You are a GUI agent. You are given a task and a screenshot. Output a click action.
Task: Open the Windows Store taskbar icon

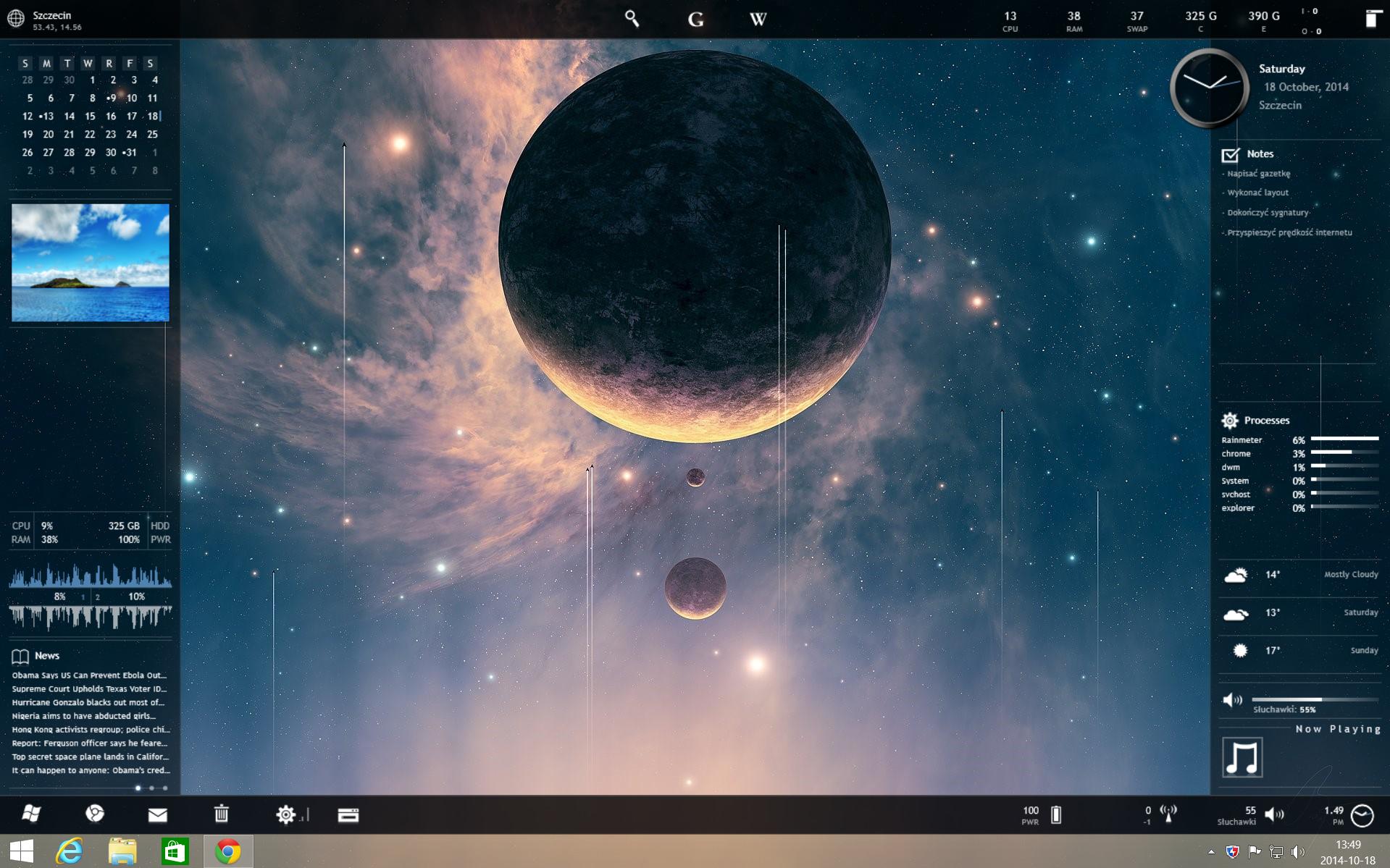(x=175, y=851)
